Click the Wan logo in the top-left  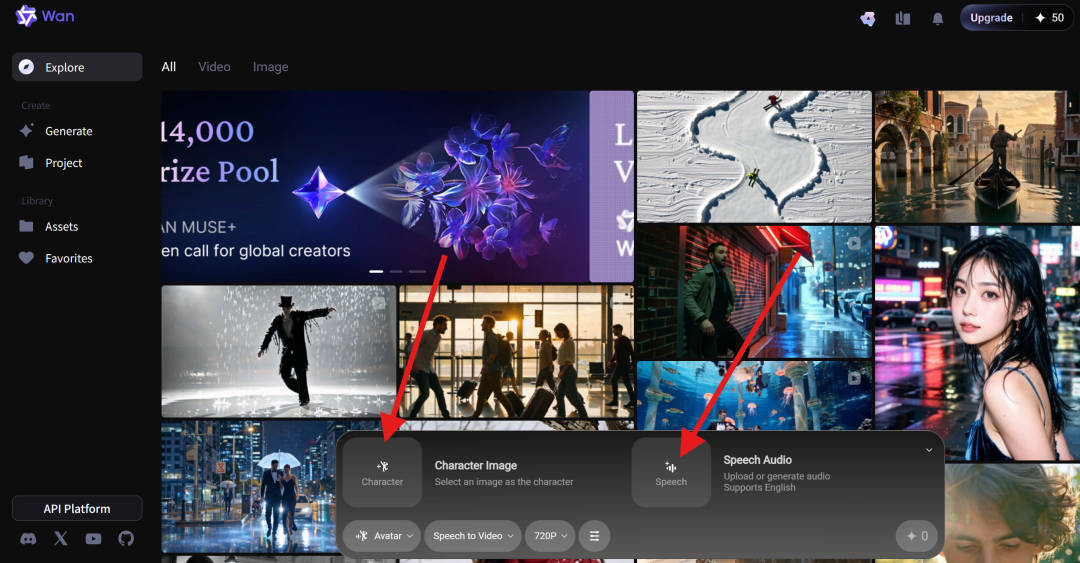[x=45, y=16]
